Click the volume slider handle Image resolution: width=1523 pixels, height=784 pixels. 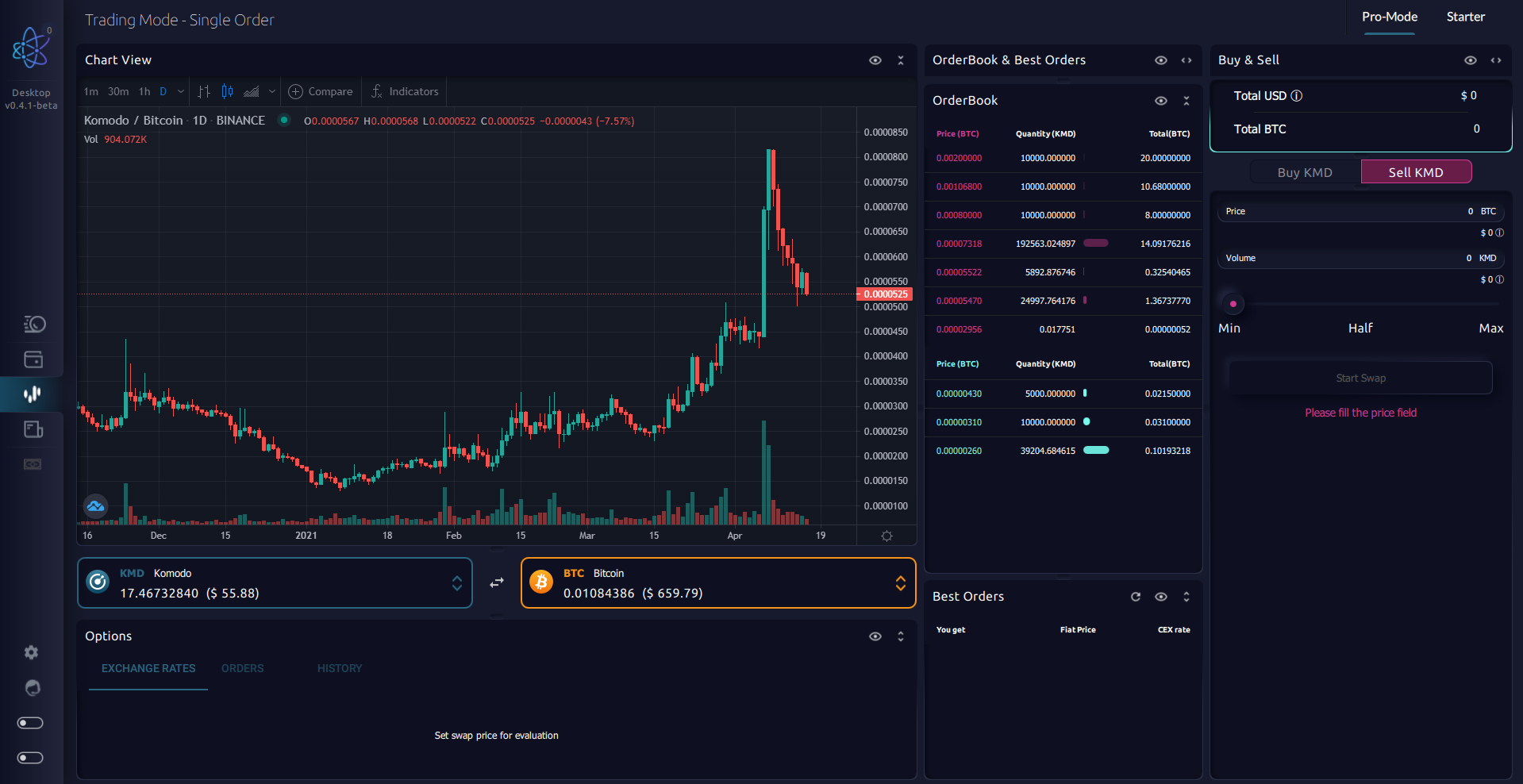point(1233,304)
